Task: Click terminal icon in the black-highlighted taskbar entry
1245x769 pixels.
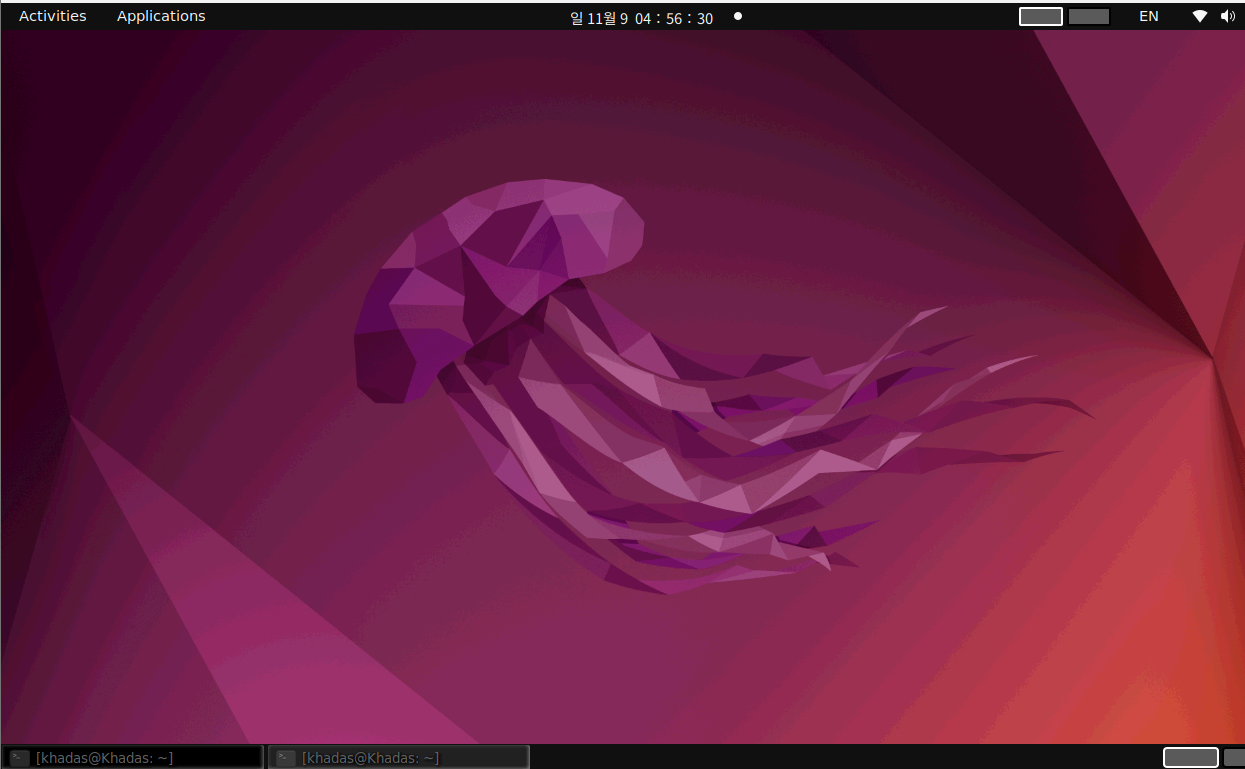Action: pyautogui.click(x=19, y=758)
